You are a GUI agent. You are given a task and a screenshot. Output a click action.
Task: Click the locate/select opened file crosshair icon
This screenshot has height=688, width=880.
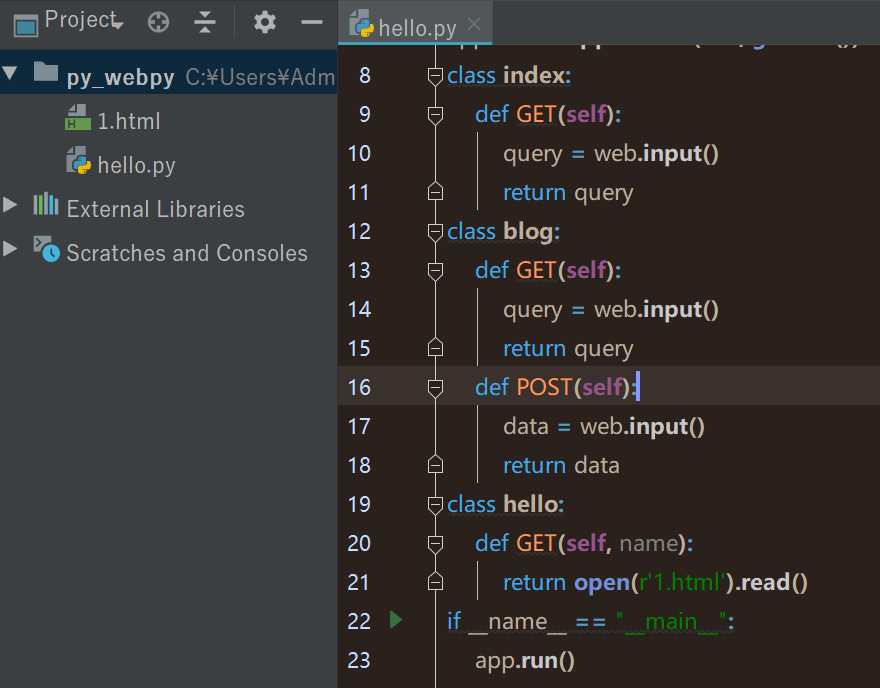[x=158, y=22]
